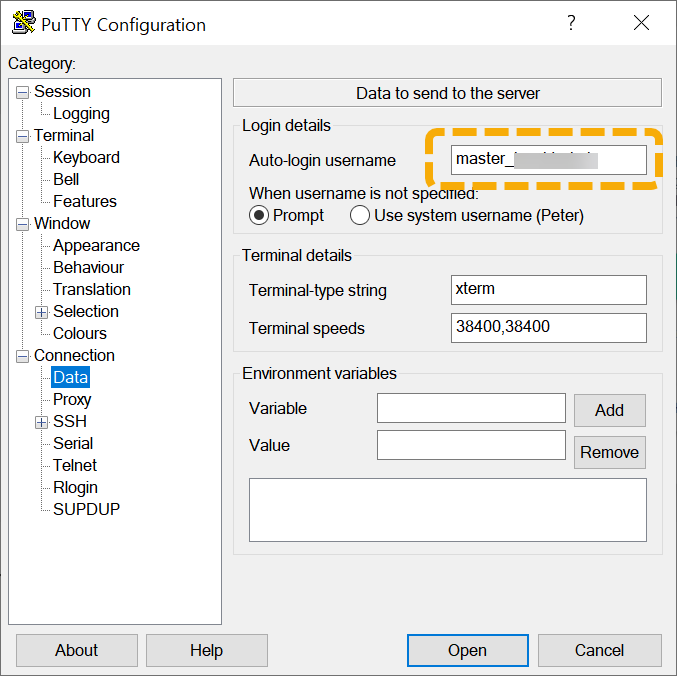Select Telnet in the category tree
This screenshot has width=677, height=676.
coord(75,466)
